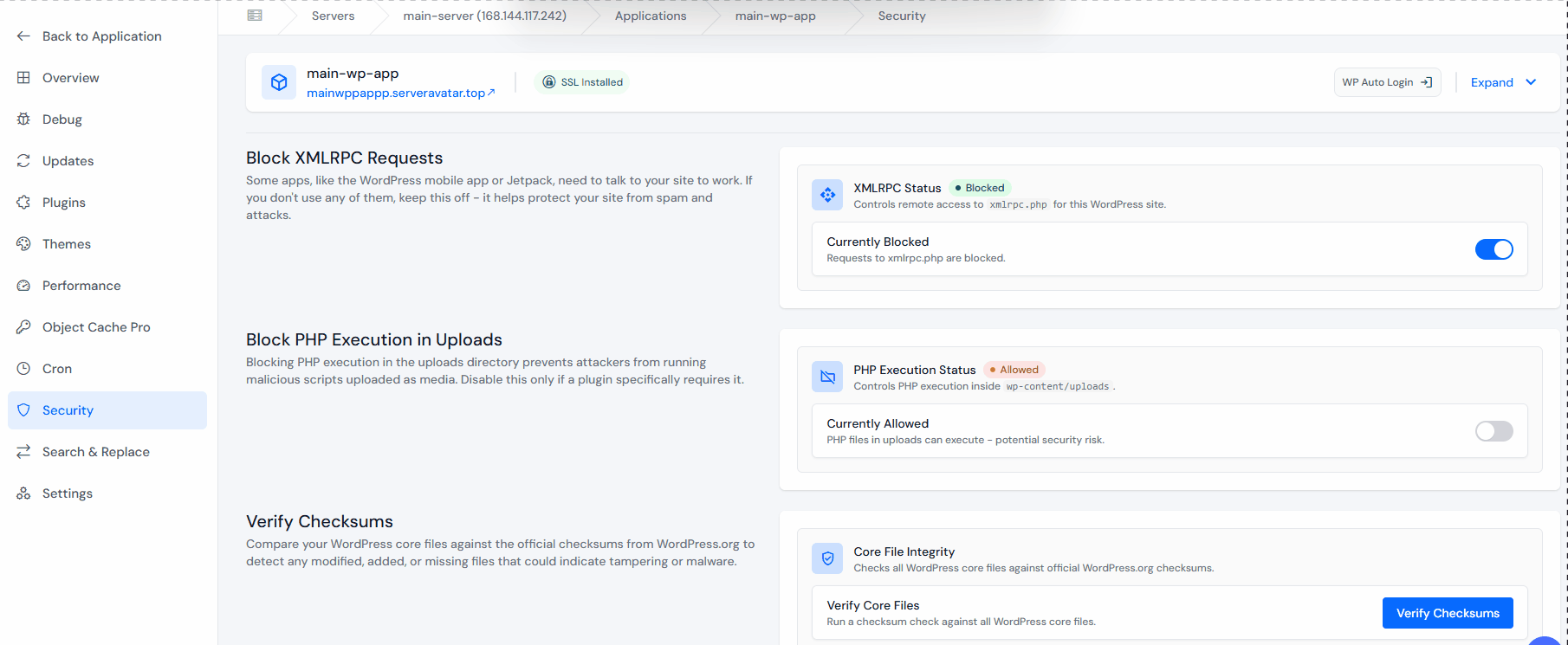Click the SSL Installed label

pyautogui.click(x=592, y=82)
